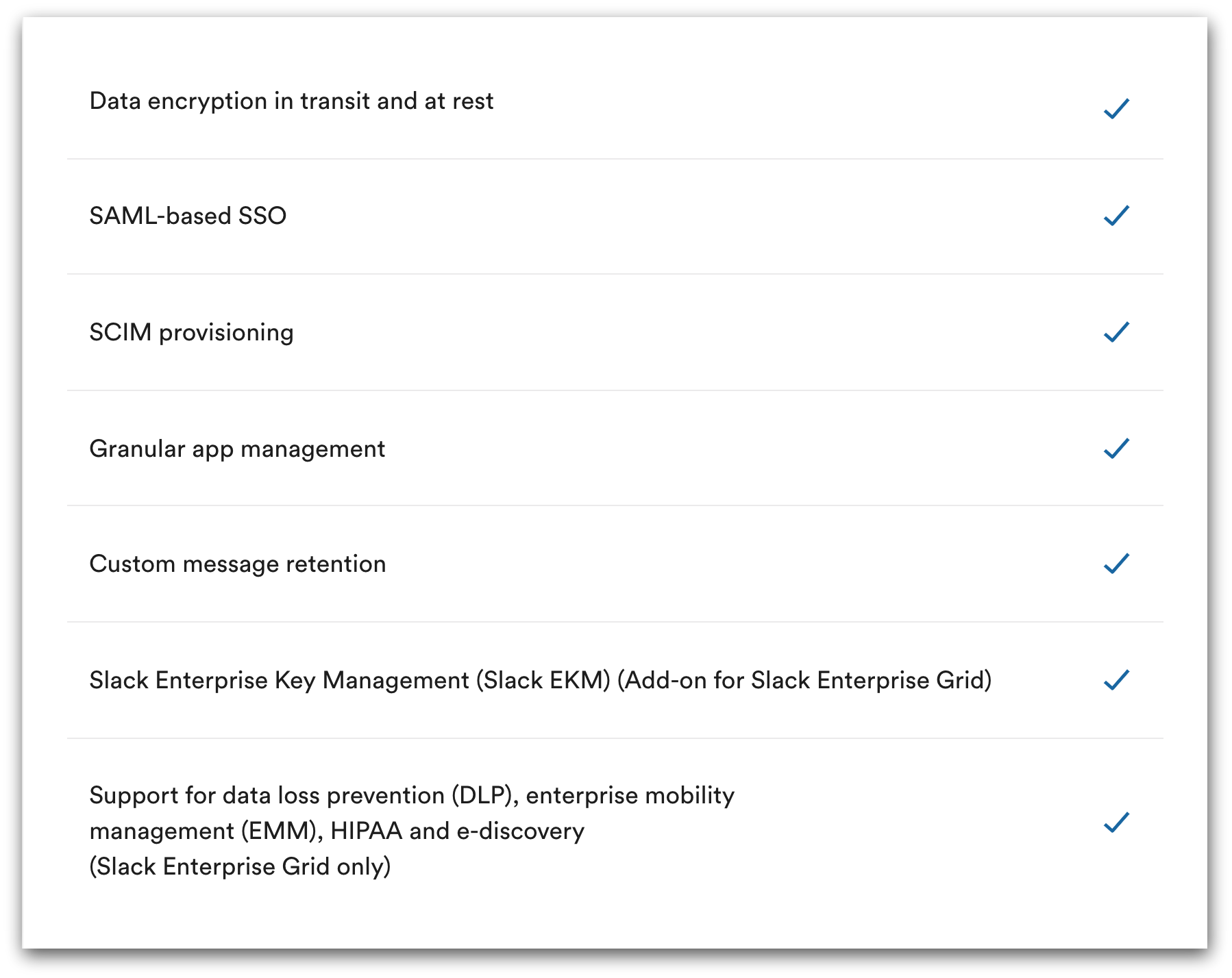Click the 'Custom message retention' label
The width and height of the screenshot is (1232, 978).
click(x=238, y=564)
